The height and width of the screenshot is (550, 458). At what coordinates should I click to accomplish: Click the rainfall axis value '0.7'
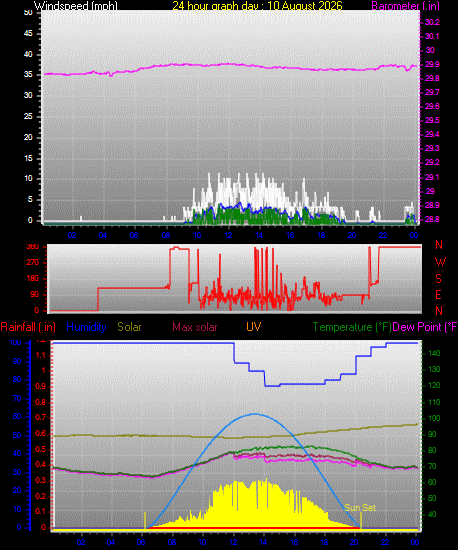pyautogui.click(x=41, y=417)
